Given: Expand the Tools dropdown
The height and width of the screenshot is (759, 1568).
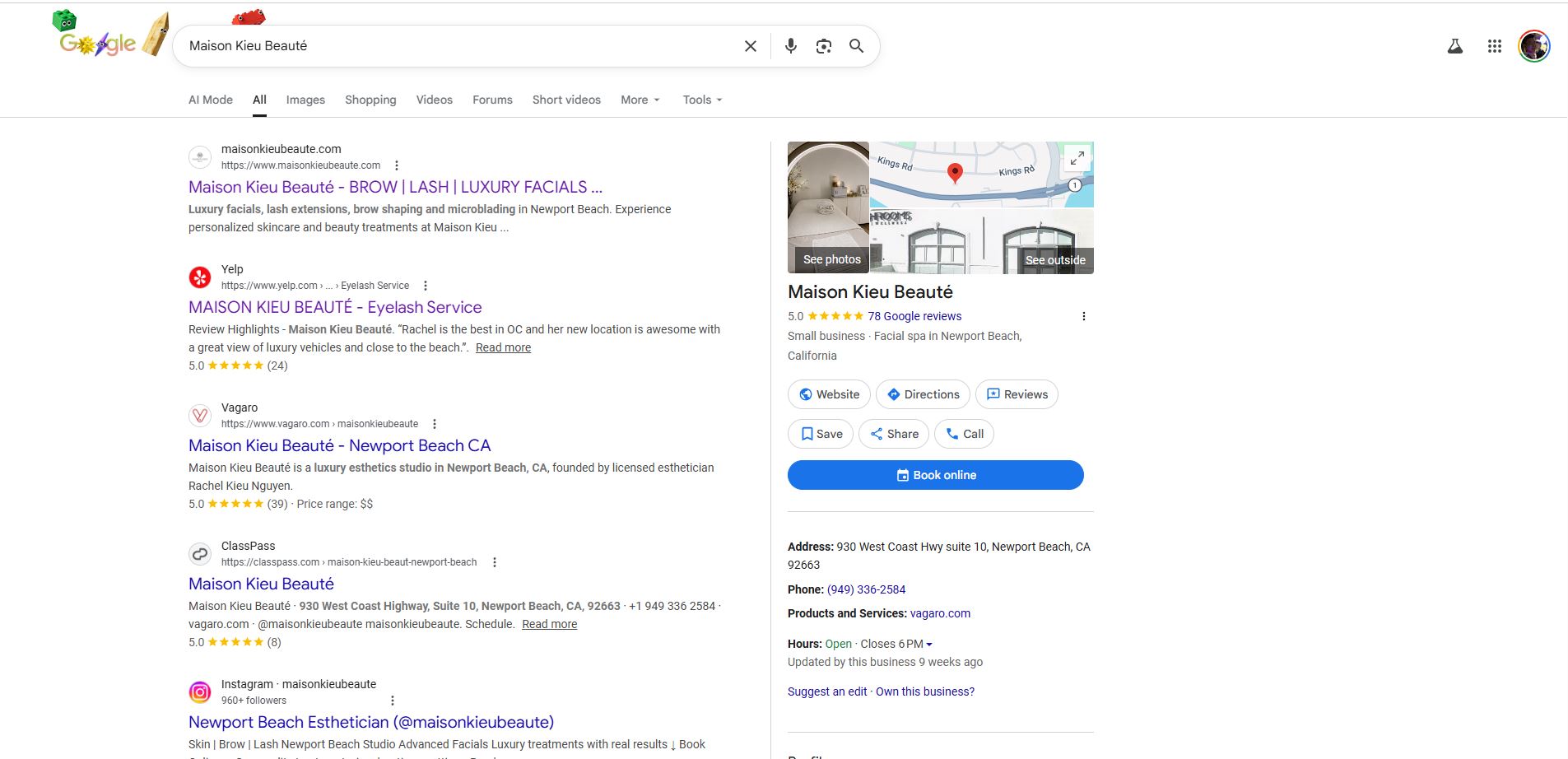Looking at the screenshot, I should click(702, 100).
